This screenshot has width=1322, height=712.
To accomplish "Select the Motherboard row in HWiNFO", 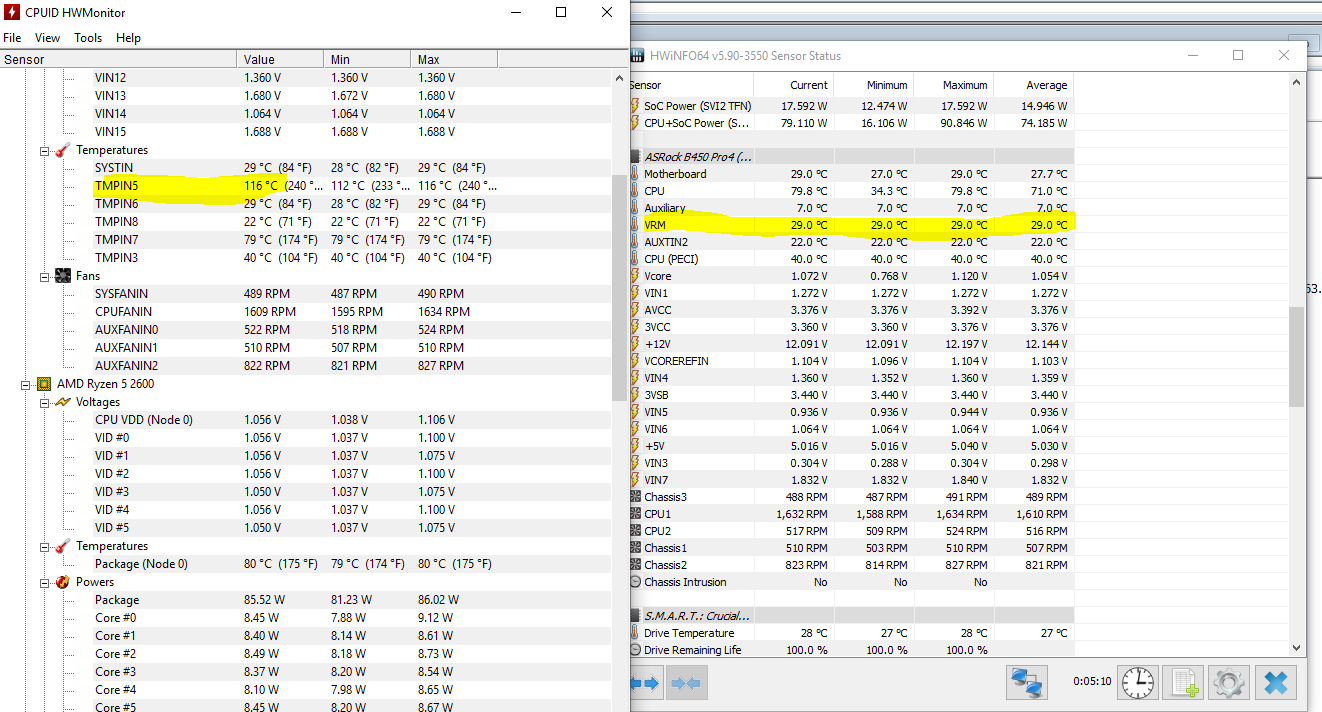I will tap(852, 174).
